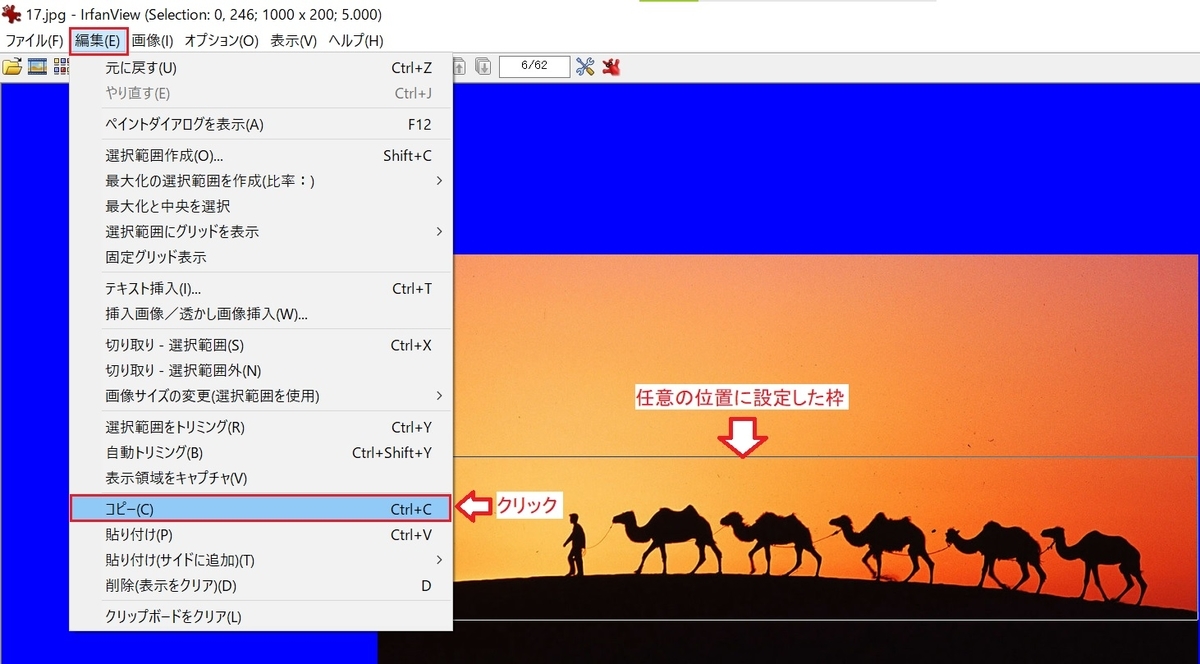This screenshot has height=664, width=1200.
Task: Open the ヘルプ menu
Action: (x=354, y=41)
